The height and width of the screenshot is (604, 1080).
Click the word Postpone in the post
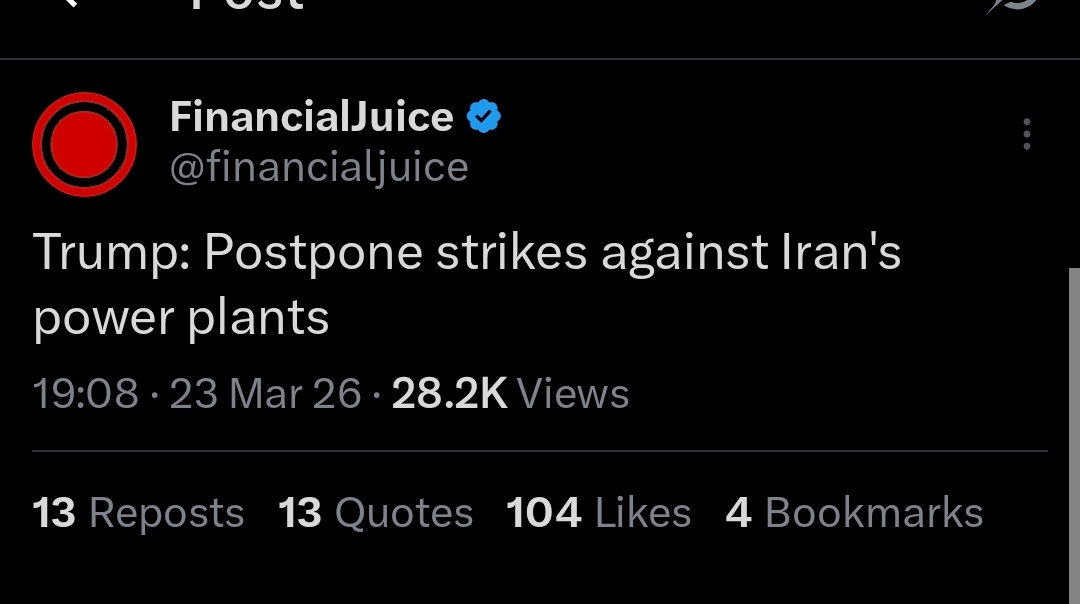tap(311, 253)
